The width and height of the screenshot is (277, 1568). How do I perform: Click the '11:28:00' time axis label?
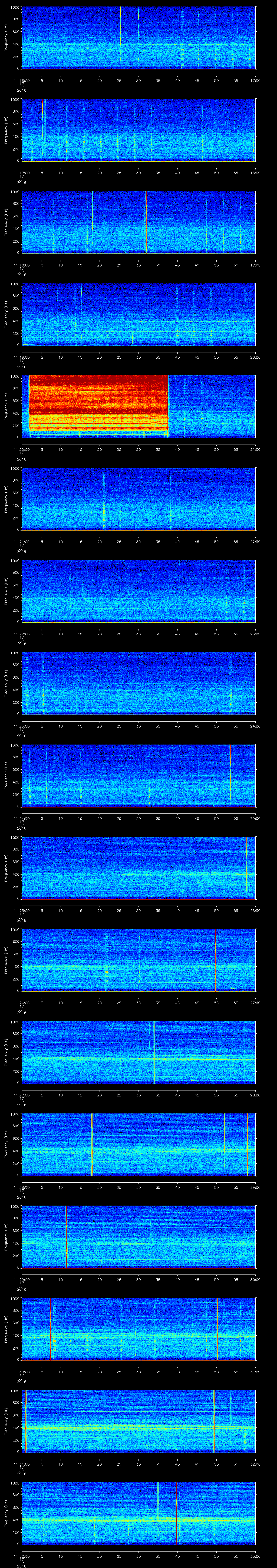pos(21,1187)
